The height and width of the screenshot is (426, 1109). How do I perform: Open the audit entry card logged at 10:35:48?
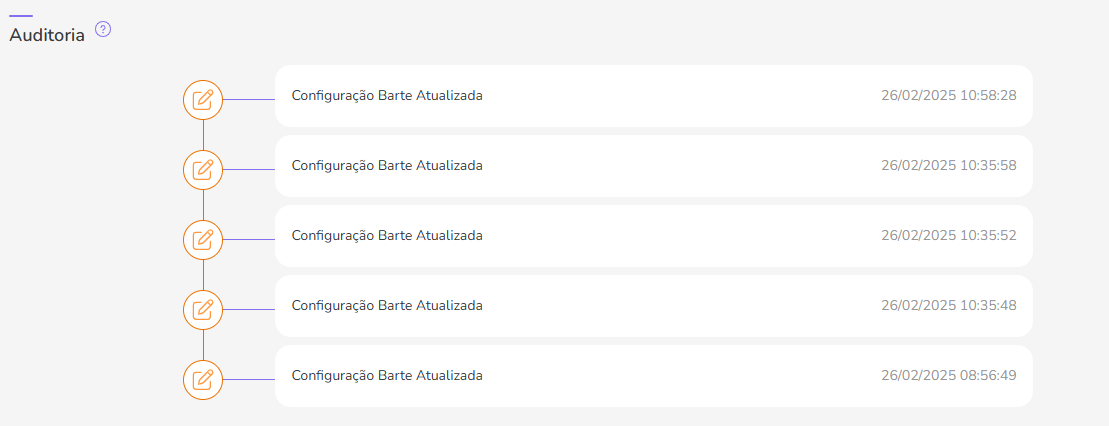pyautogui.click(x=653, y=306)
